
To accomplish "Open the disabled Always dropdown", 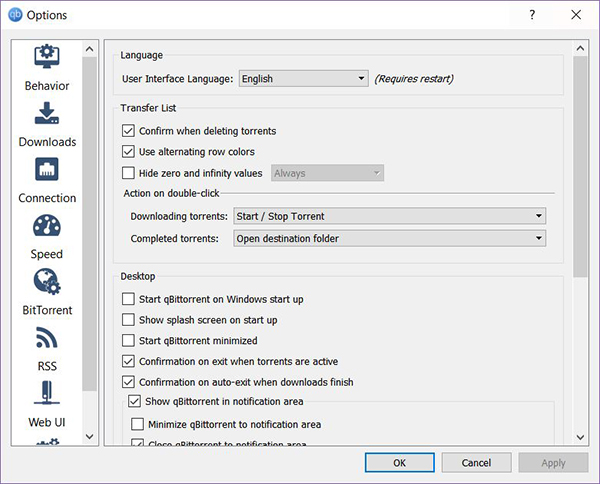I will click(328, 173).
